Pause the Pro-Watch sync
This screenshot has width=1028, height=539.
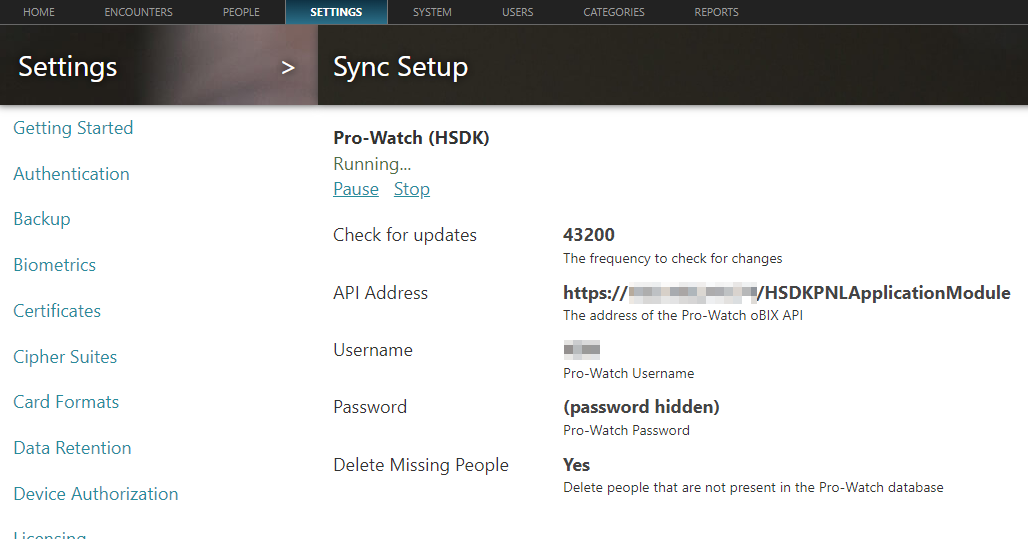point(356,189)
